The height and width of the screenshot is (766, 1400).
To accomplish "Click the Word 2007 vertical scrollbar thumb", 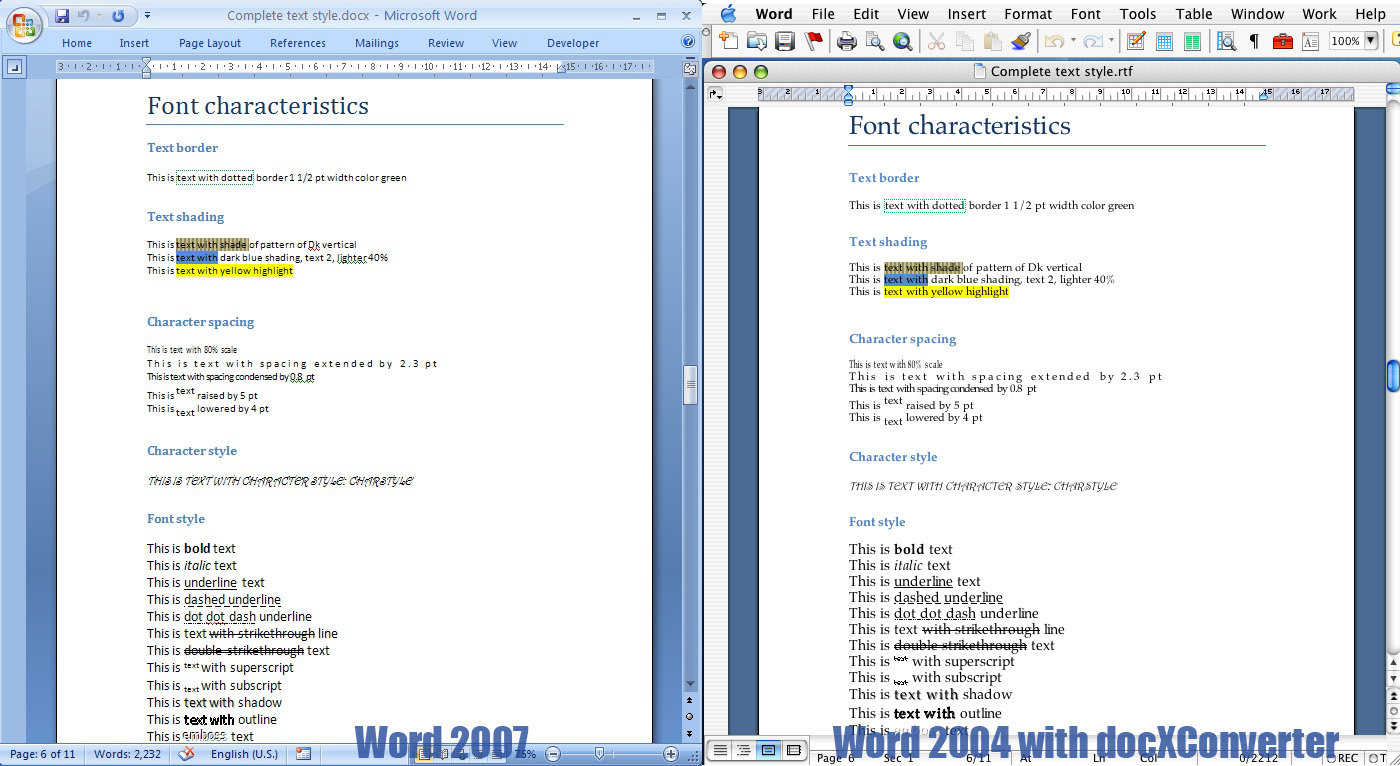I will (x=689, y=385).
